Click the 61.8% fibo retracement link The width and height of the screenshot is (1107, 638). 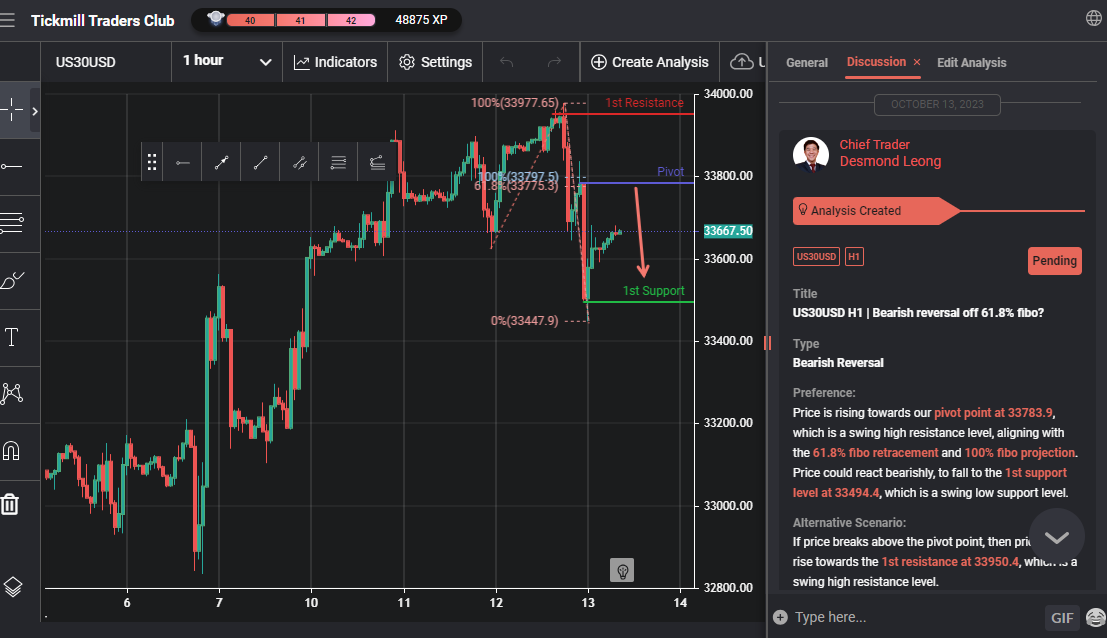(875, 453)
